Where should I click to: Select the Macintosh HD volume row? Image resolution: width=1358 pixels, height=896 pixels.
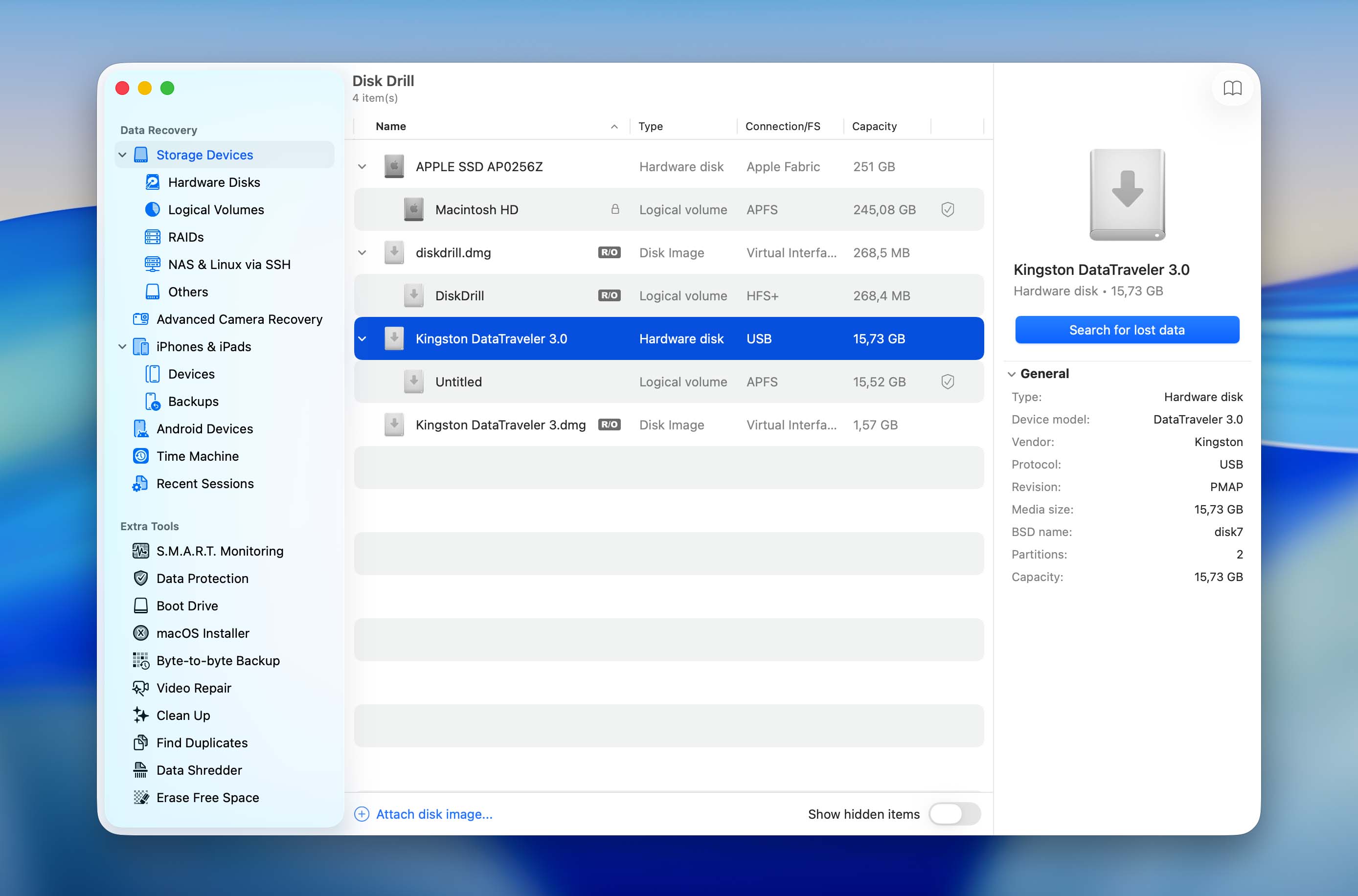(669, 210)
